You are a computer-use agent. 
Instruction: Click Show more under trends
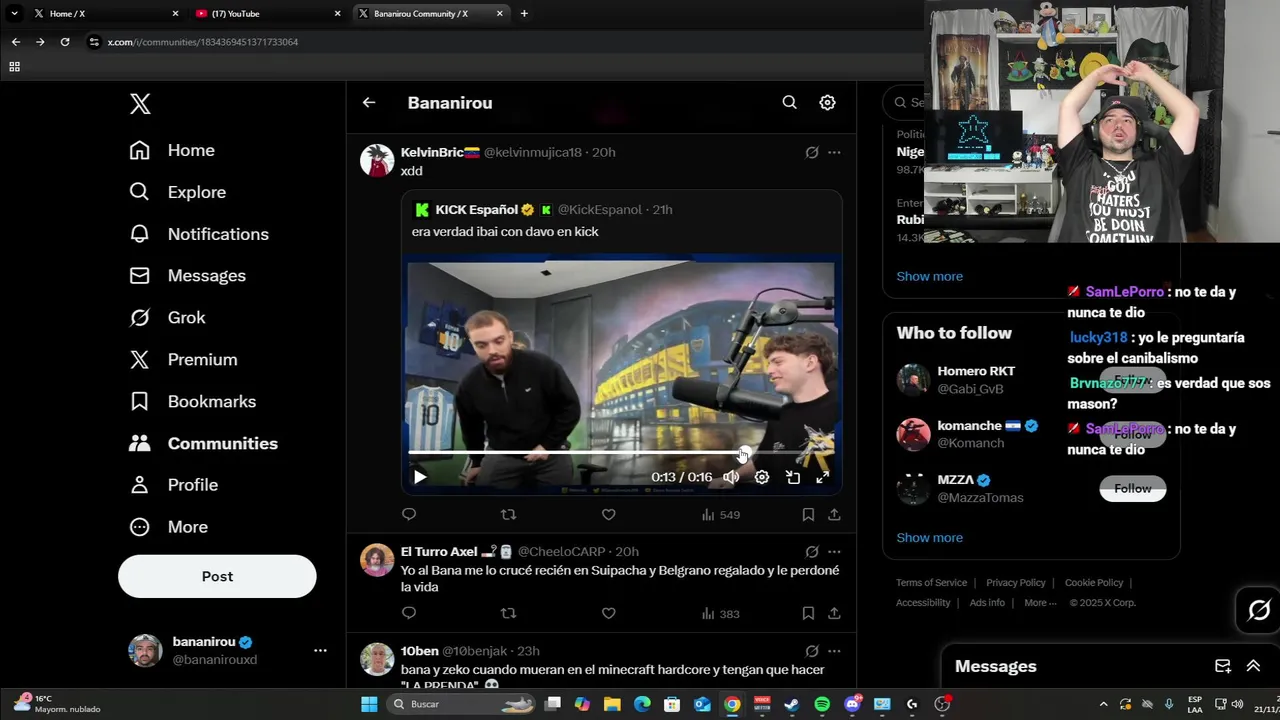pos(929,276)
